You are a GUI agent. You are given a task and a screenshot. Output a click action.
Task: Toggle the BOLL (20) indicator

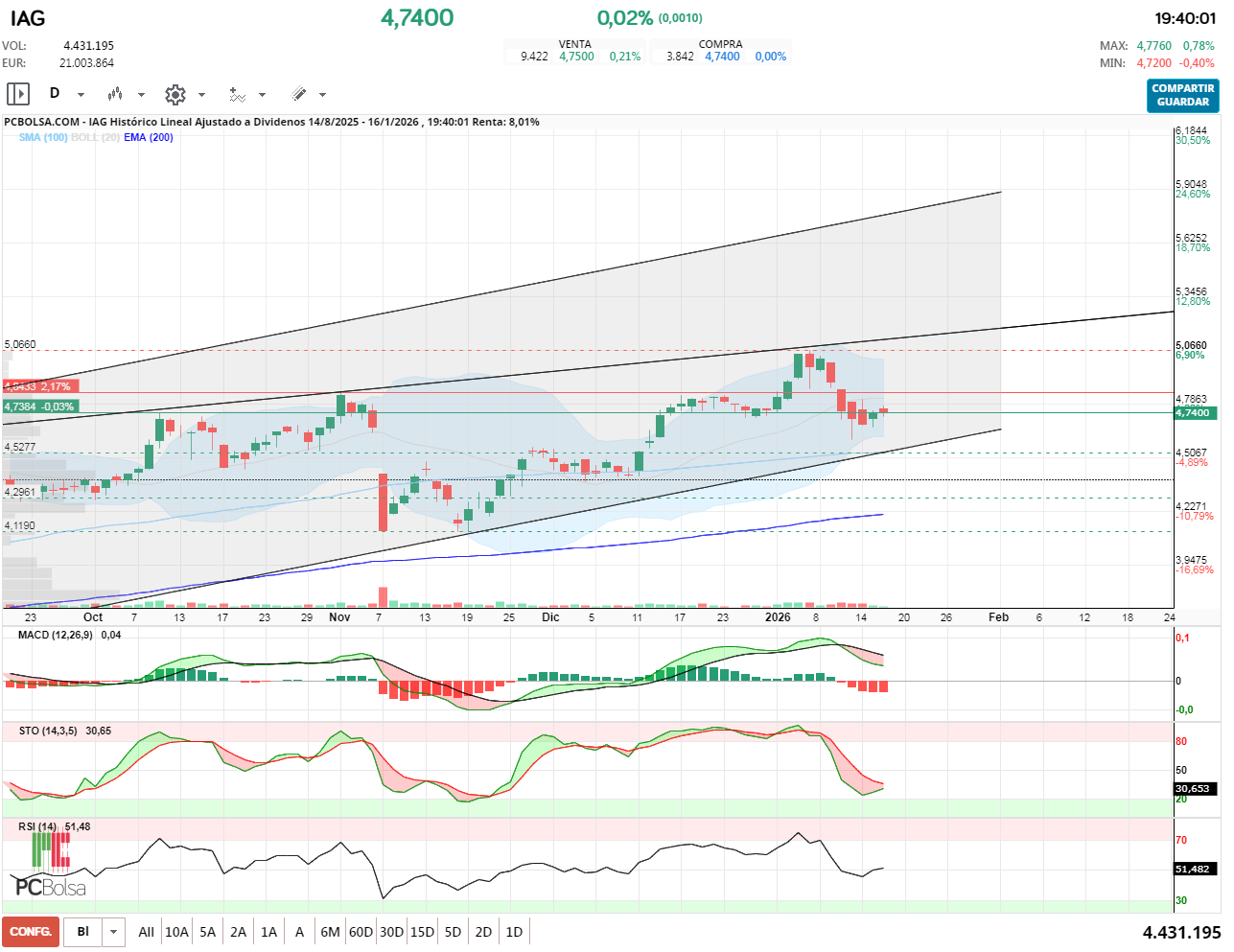pyautogui.click(x=95, y=137)
